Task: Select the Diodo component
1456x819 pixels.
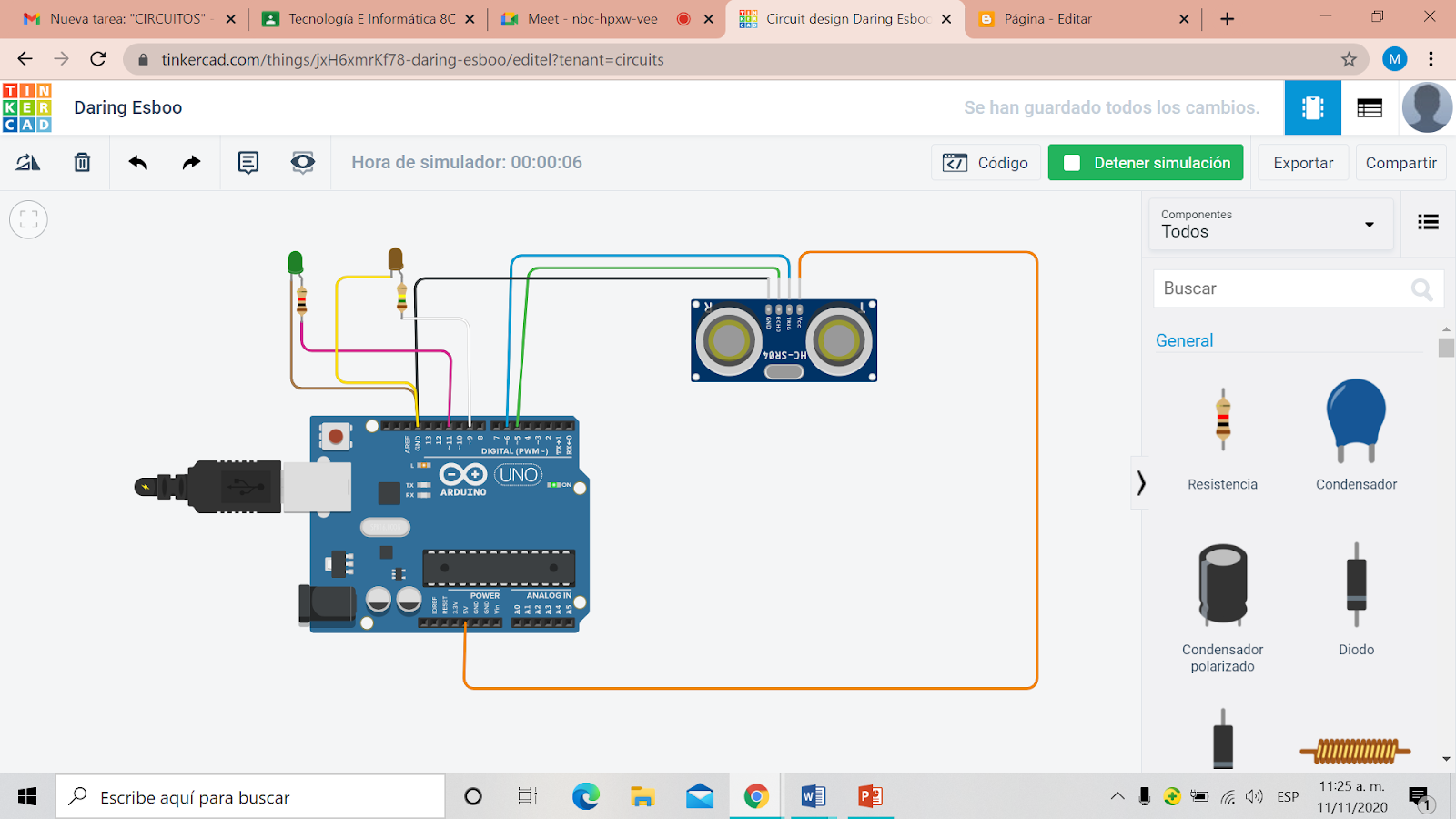Action: pyautogui.click(x=1356, y=598)
